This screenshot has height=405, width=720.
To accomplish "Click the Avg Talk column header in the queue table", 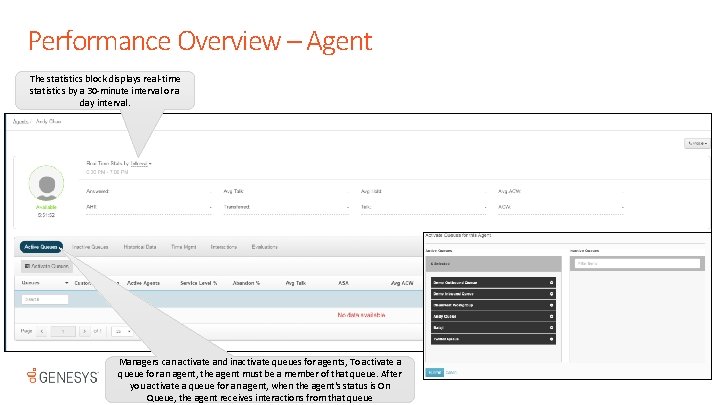I will [x=296, y=283].
